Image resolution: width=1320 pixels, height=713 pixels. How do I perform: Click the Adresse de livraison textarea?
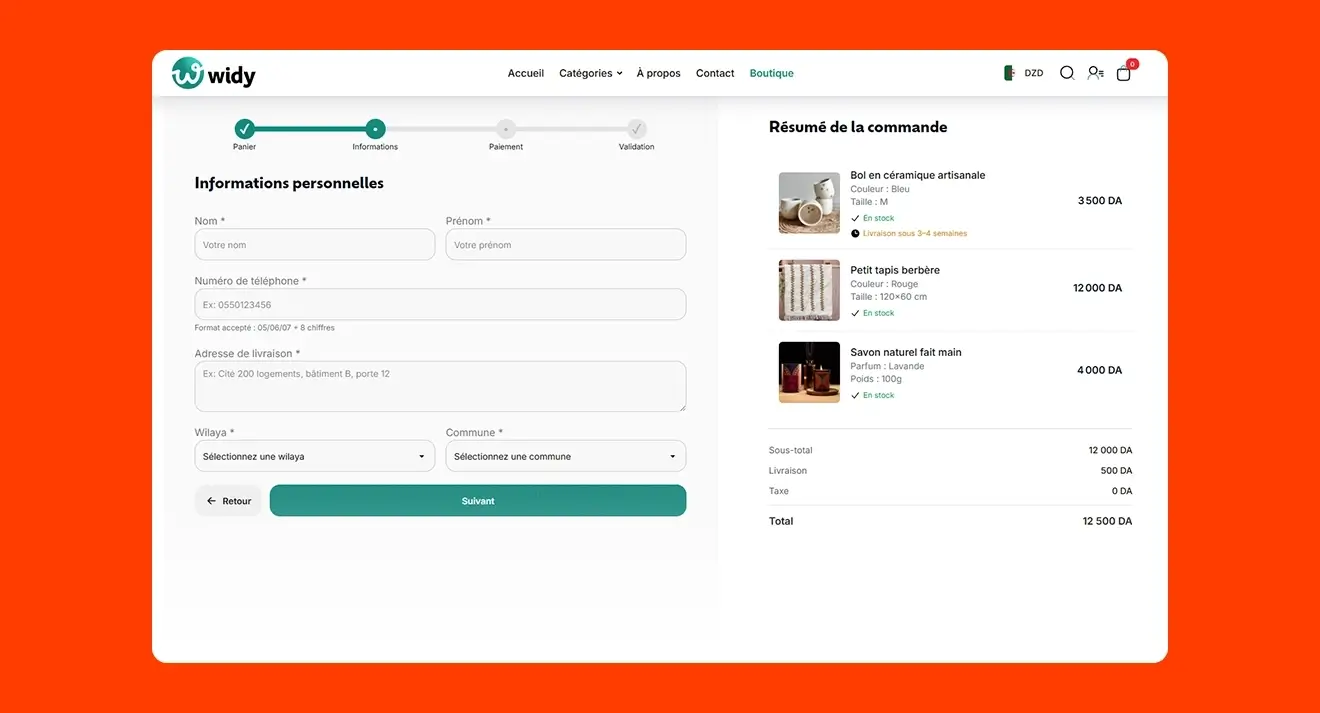[440, 386]
